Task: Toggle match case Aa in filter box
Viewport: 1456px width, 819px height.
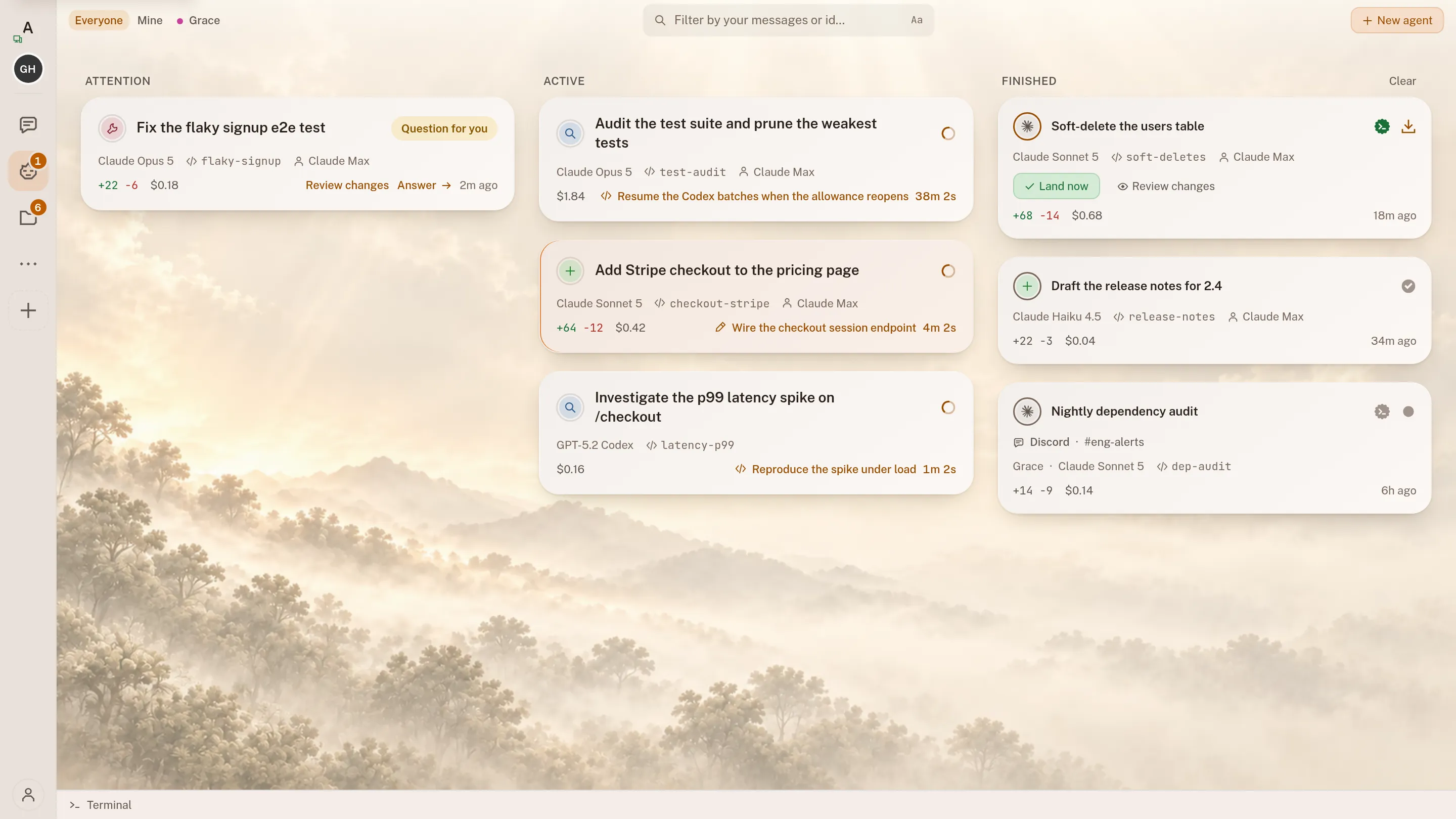Action: click(916, 20)
